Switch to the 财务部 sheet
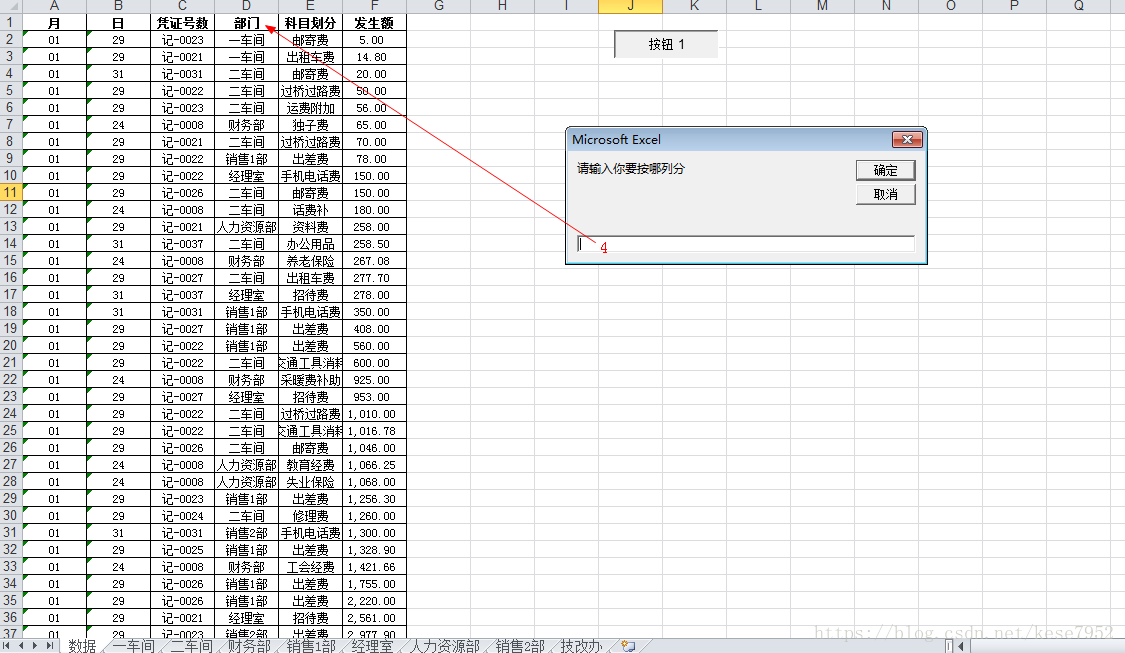 click(246, 646)
